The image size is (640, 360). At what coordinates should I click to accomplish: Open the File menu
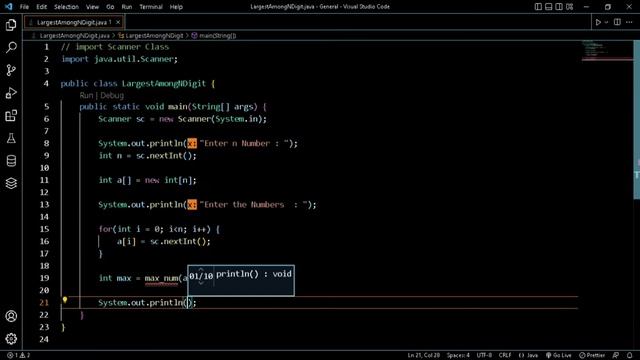point(24,7)
